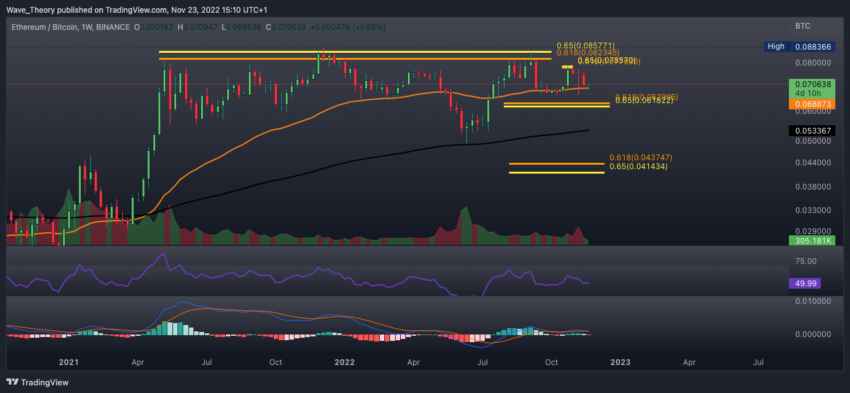
Task: Click the 75.00 RSI scale label
Action: pos(804,261)
